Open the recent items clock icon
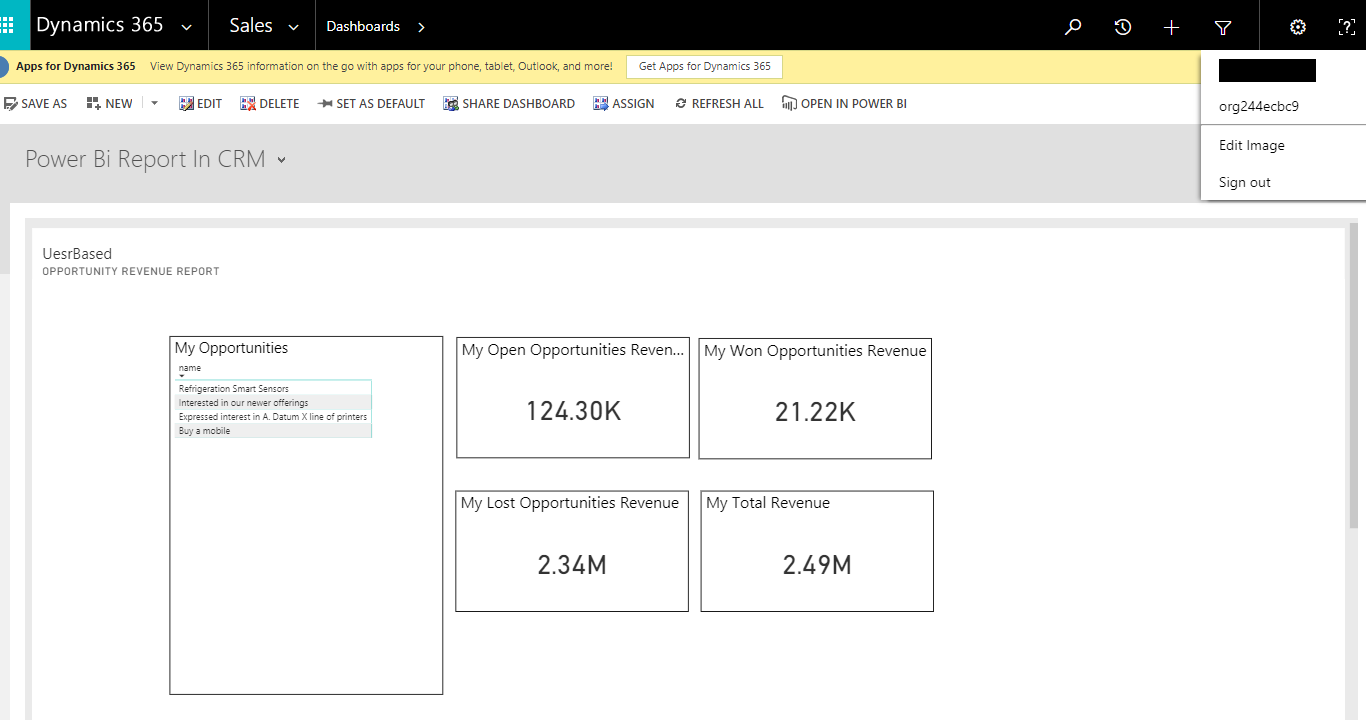Screen dimensions: 1366x720 coord(1123,27)
